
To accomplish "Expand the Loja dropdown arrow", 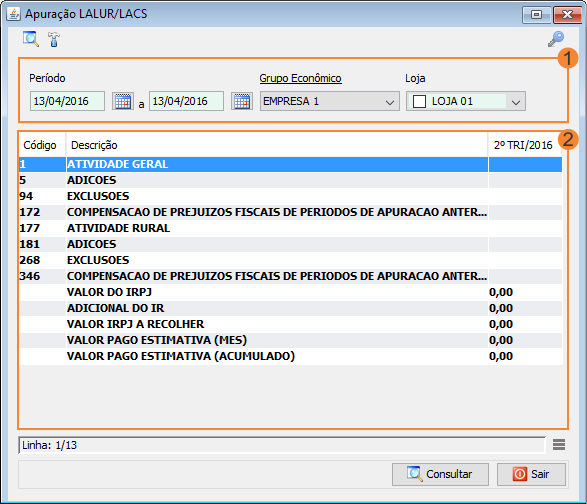I will 516,101.
